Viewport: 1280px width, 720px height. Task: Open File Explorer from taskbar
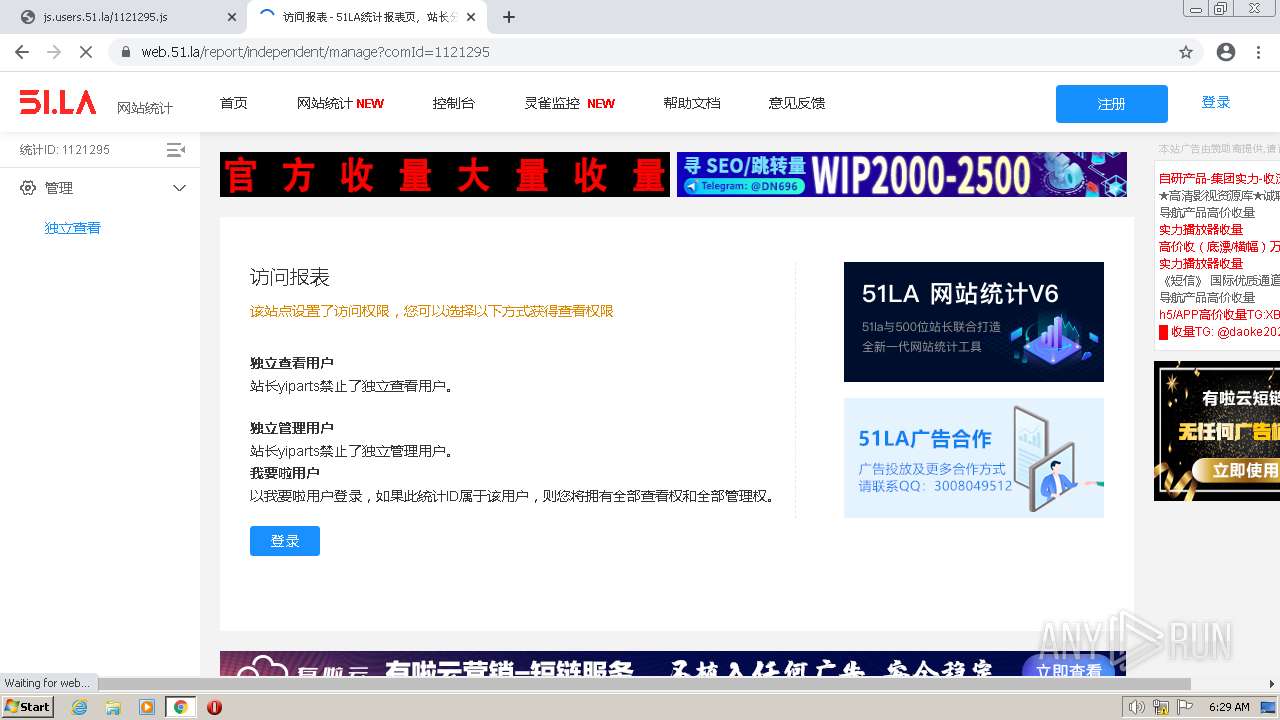113,707
